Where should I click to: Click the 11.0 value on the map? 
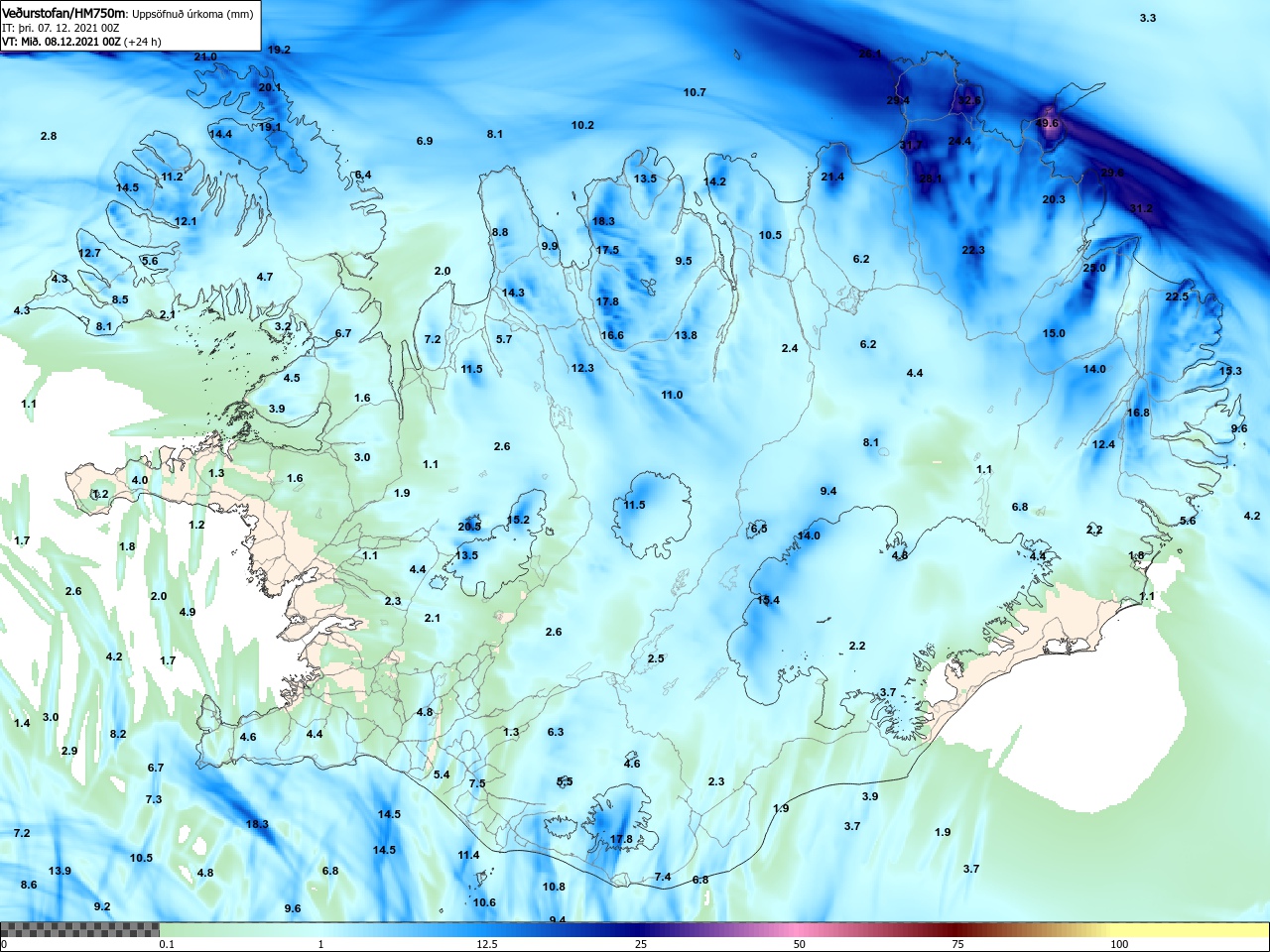672,395
